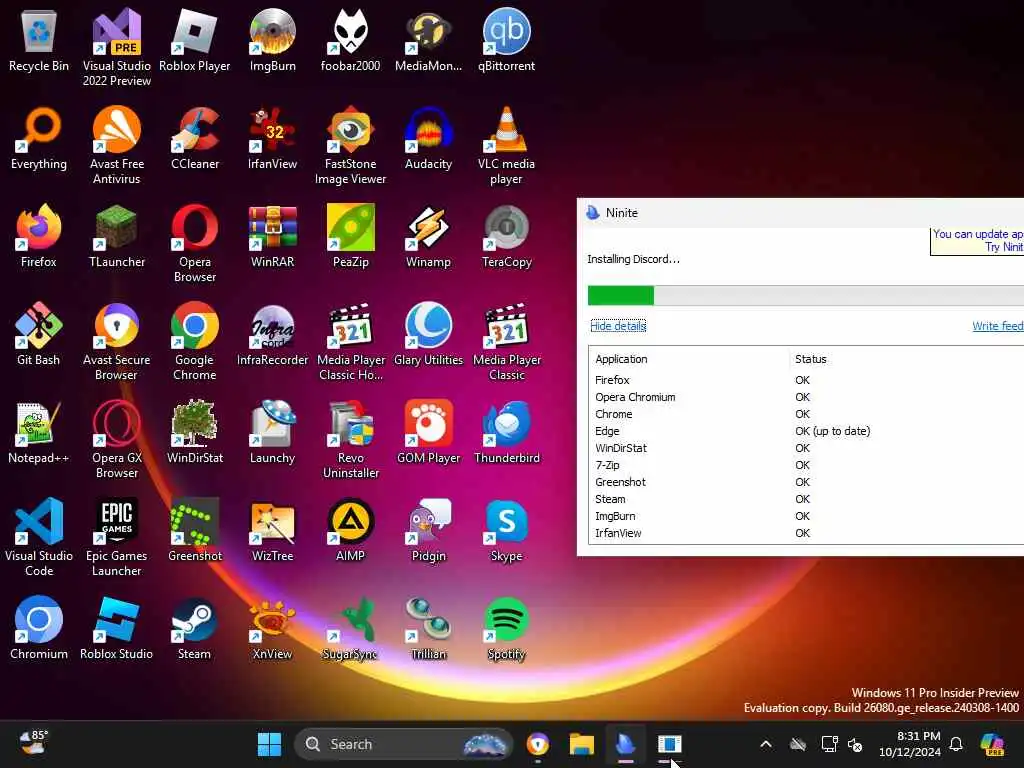
Task: Select the PeaZip desktop shortcut
Action: [x=350, y=236]
